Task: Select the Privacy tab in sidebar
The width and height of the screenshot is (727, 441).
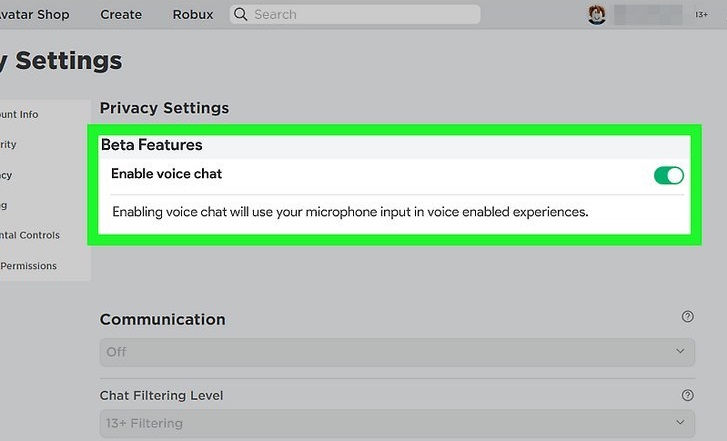Action: [x=6, y=175]
